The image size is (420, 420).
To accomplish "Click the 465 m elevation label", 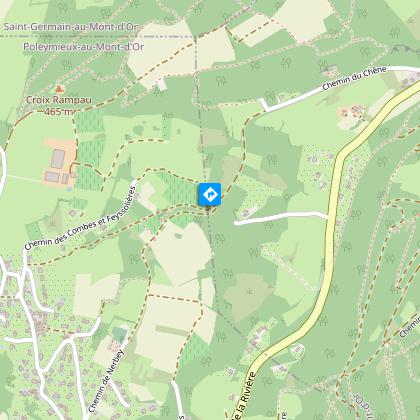I will coord(58,112).
